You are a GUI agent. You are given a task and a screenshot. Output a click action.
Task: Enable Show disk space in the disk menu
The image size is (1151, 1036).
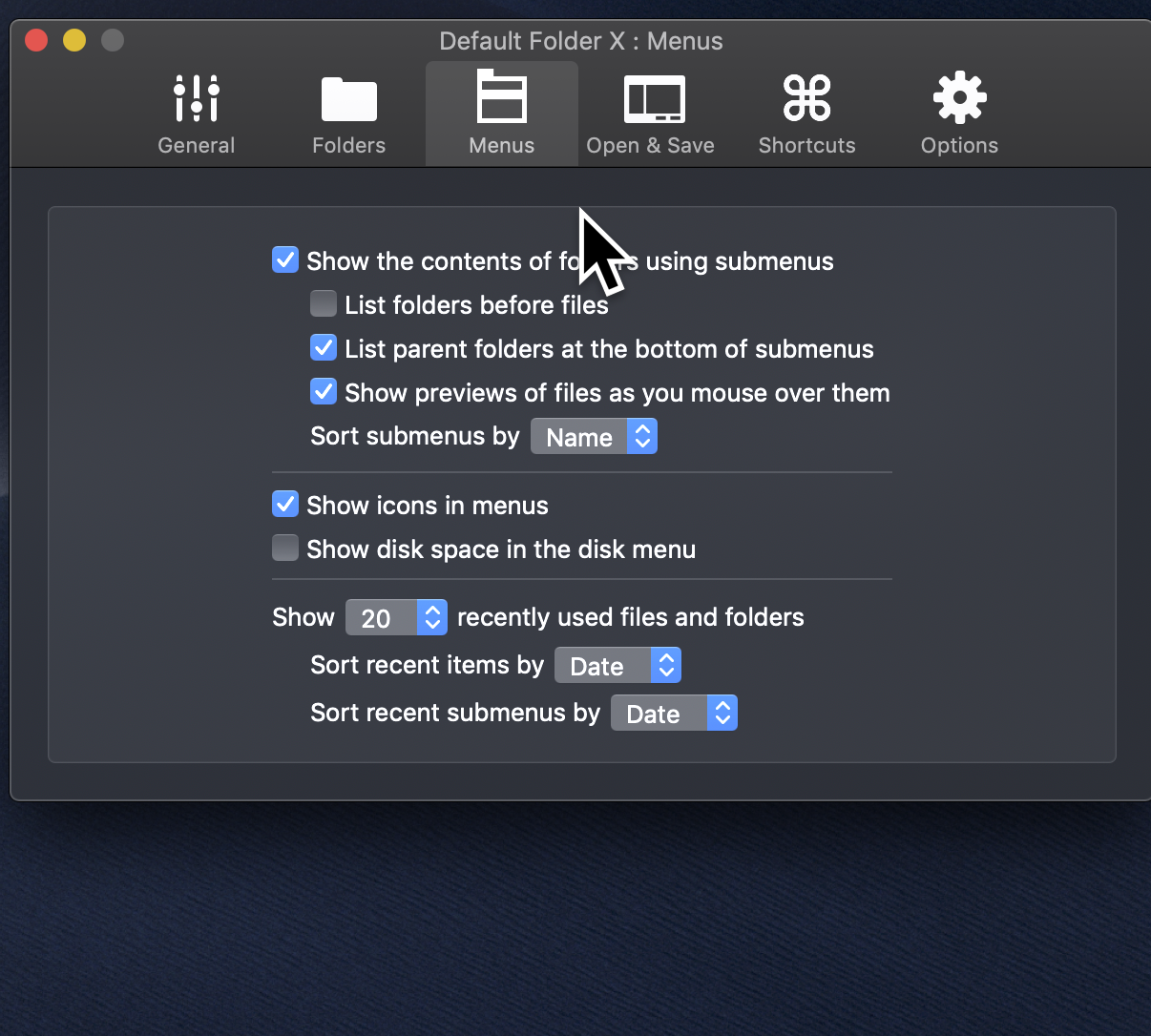(285, 548)
